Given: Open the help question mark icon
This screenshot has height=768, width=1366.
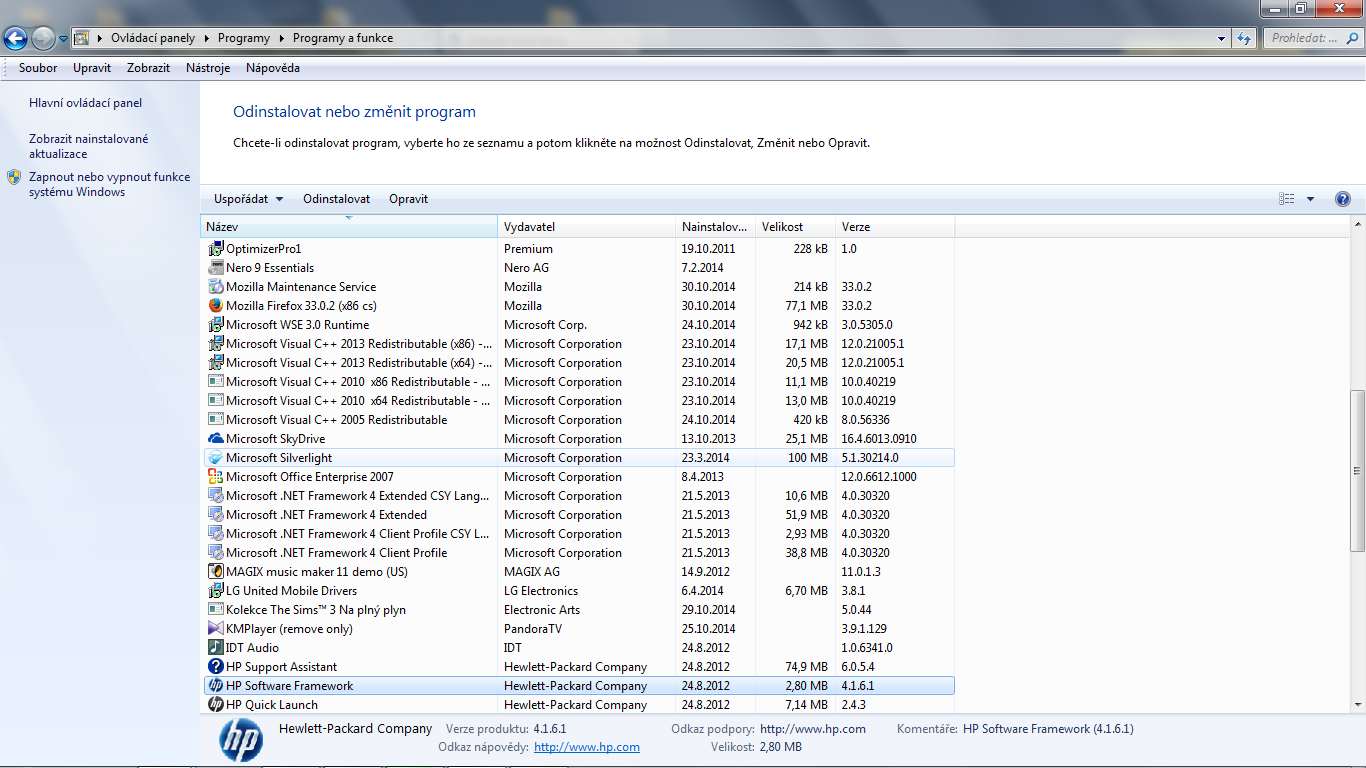Looking at the screenshot, I should 1343,199.
